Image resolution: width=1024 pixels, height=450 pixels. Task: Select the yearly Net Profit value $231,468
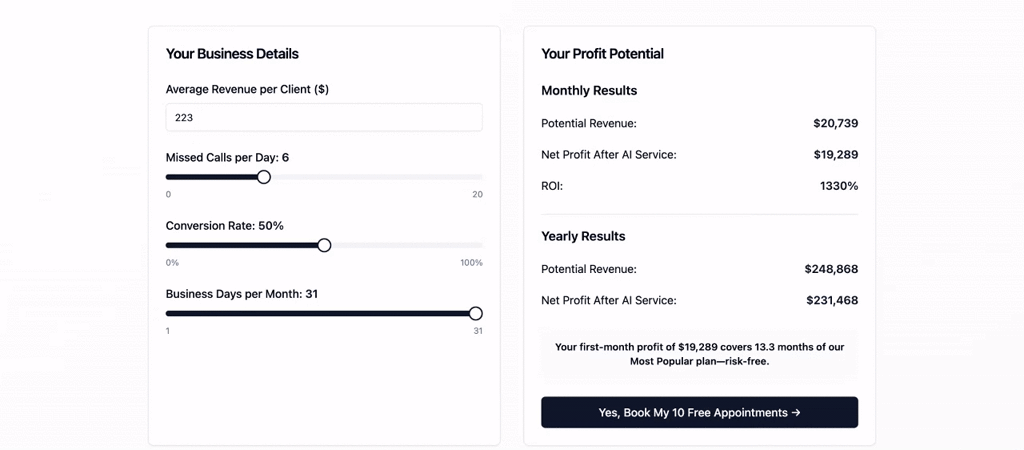(x=832, y=300)
